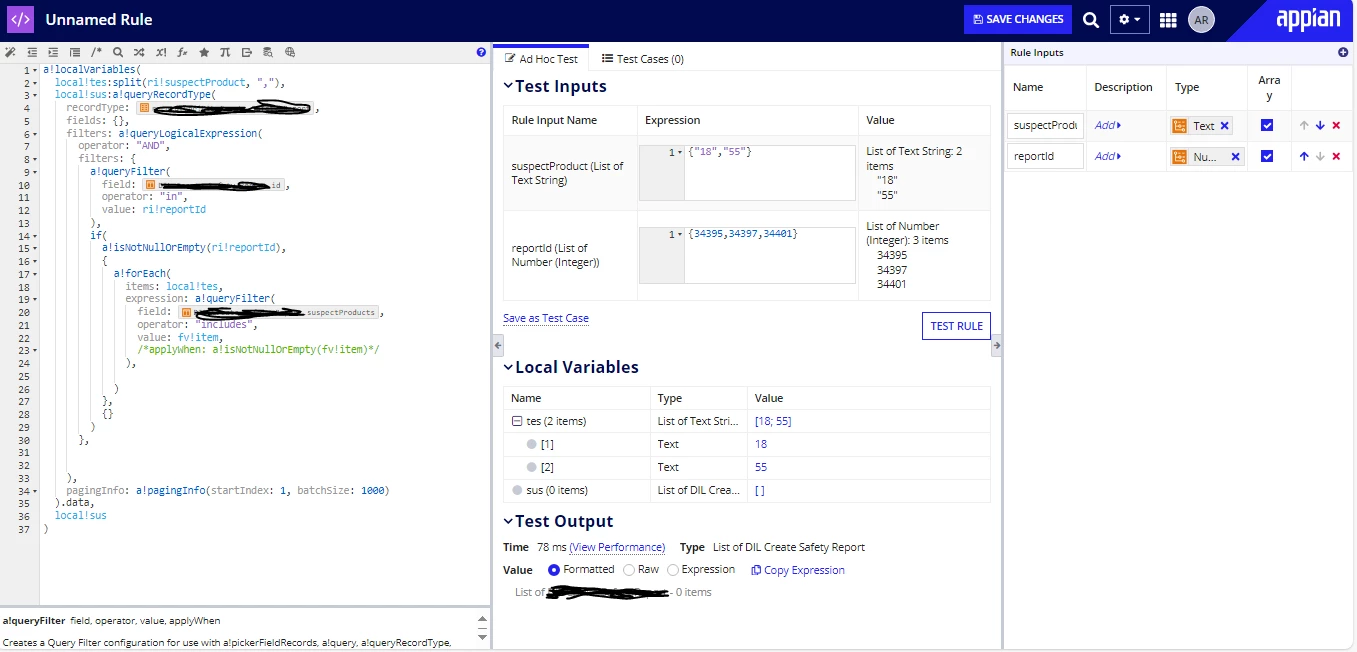Open the header search magnifier icon

1091,20
